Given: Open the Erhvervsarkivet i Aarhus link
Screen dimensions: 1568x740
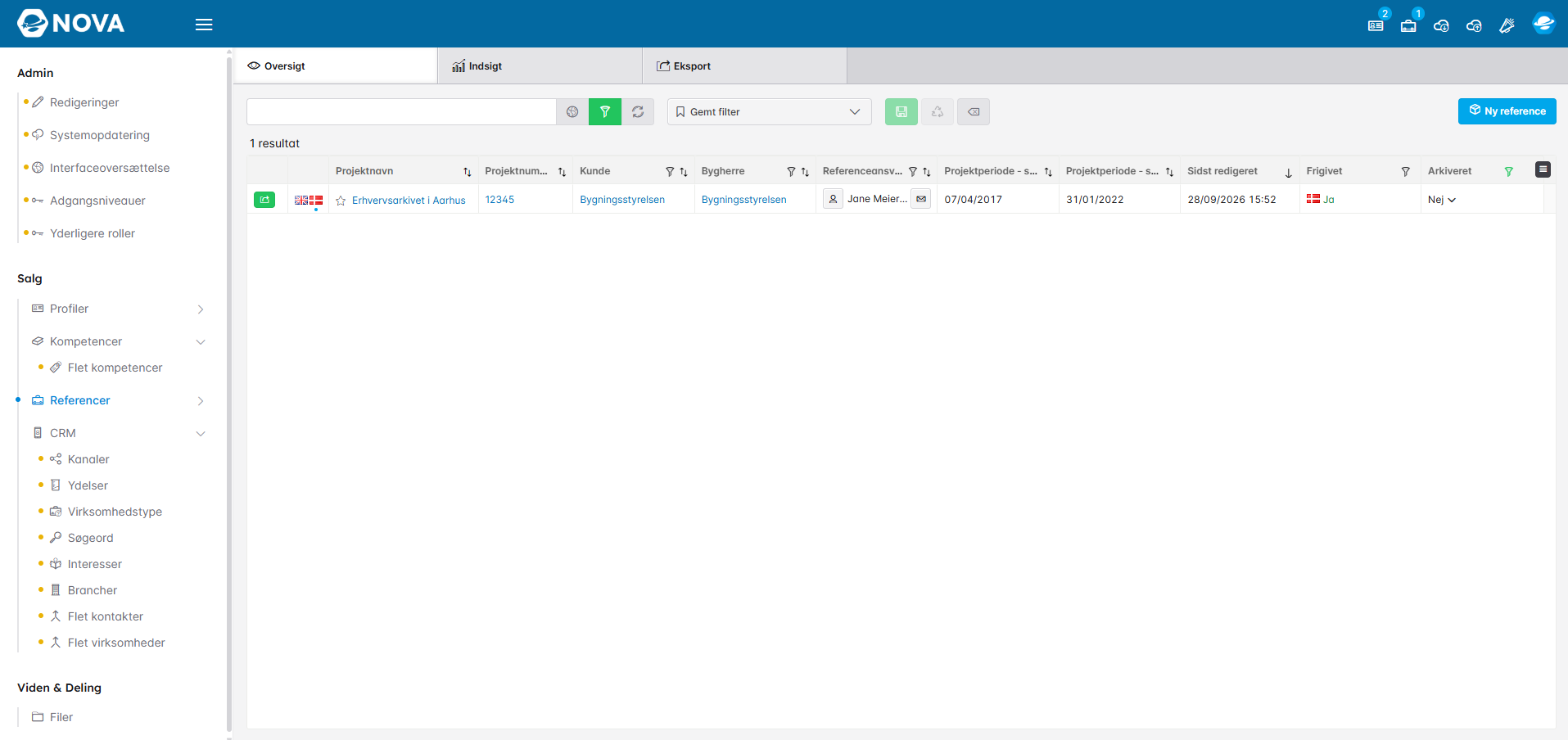Looking at the screenshot, I should 409,201.
